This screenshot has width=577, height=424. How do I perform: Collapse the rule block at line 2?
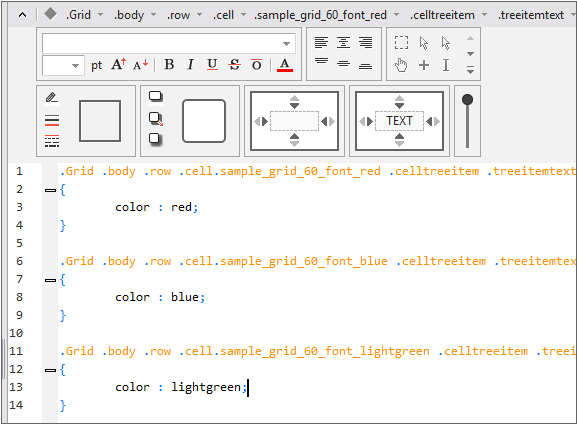pyautogui.click(x=50, y=190)
